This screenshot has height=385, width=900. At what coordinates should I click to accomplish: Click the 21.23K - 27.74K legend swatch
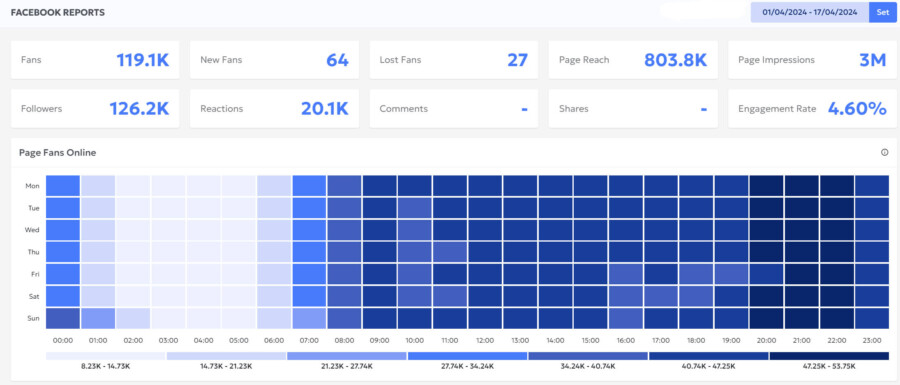pos(347,356)
